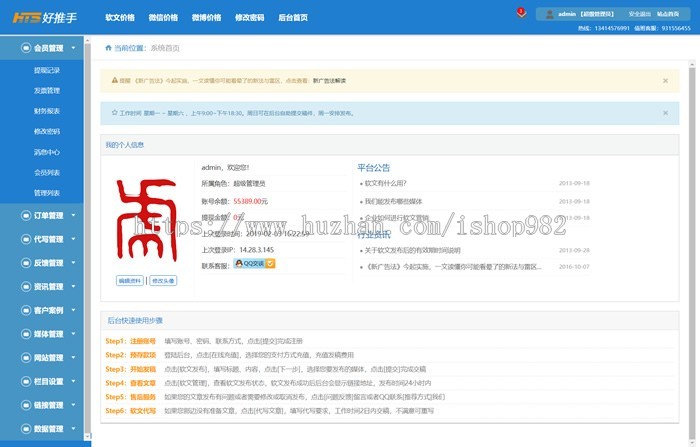Viewport: 700px width, 447px height.
Task: Close the yellow 新广告法 notice
Action: click(665, 81)
